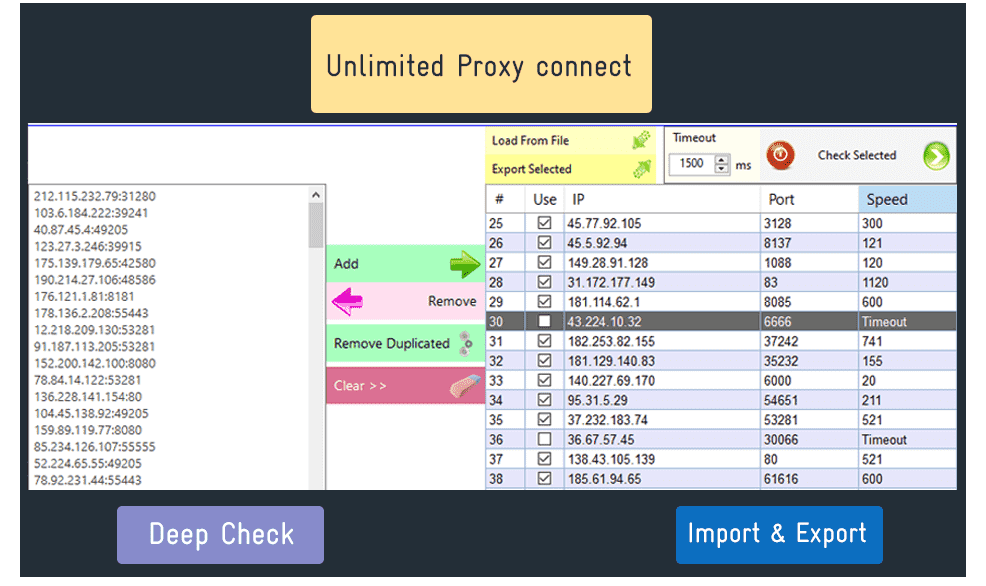
Task: Click the green Check Selected arrow icon
Action: click(936, 156)
